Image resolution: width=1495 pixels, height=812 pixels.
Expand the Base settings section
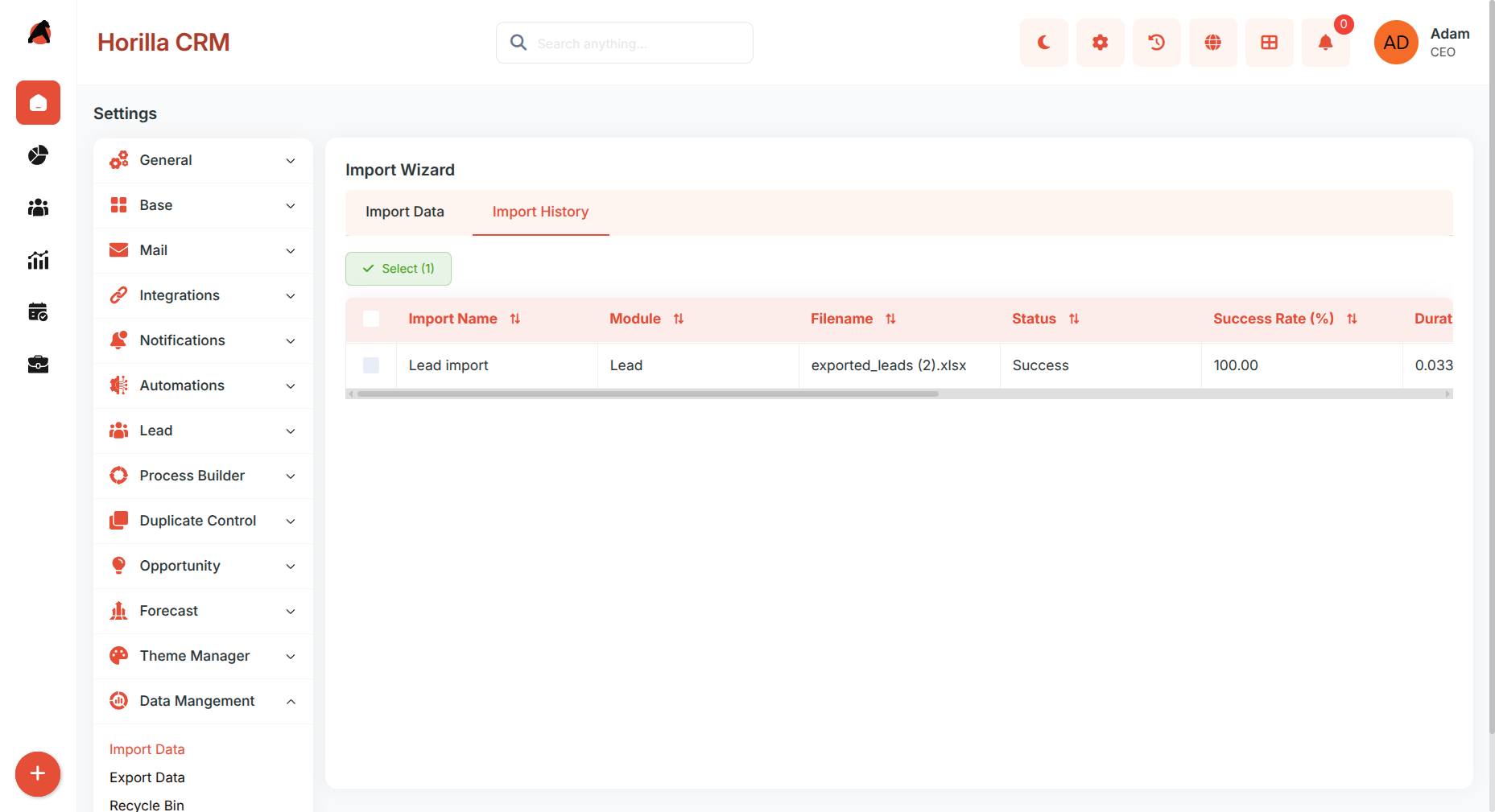203,205
